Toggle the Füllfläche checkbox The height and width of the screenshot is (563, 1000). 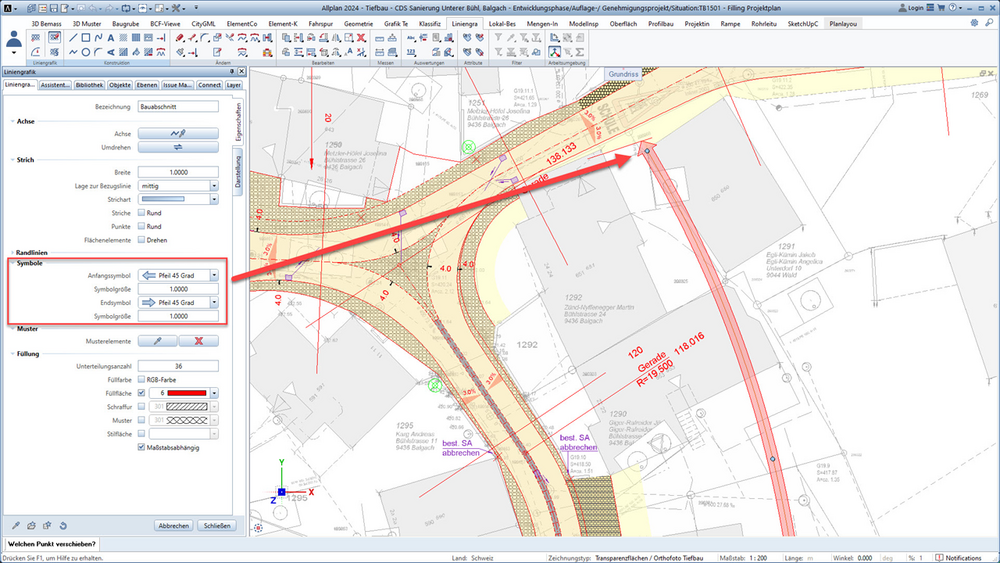tap(142, 393)
